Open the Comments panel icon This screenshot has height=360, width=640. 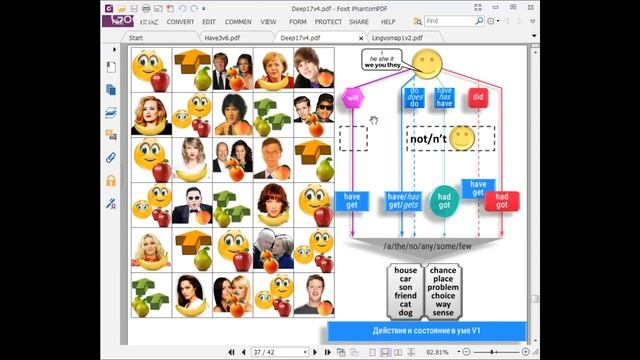(x=111, y=135)
